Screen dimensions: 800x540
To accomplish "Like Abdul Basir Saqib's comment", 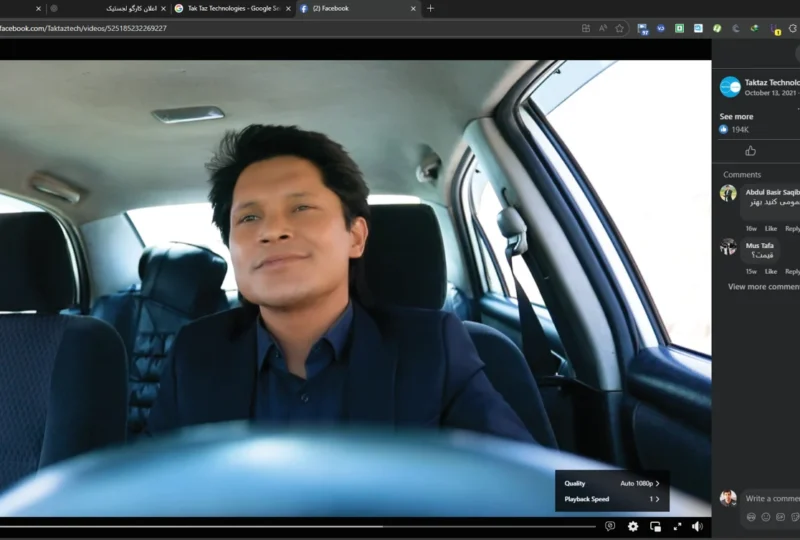I will [x=770, y=229].
